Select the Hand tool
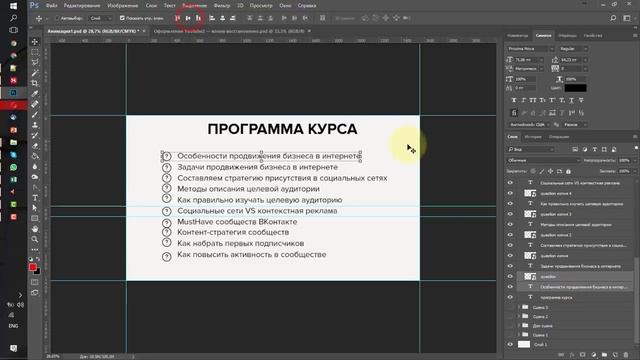The width and height of the screenshot is (640, 360). coord(35,229)
